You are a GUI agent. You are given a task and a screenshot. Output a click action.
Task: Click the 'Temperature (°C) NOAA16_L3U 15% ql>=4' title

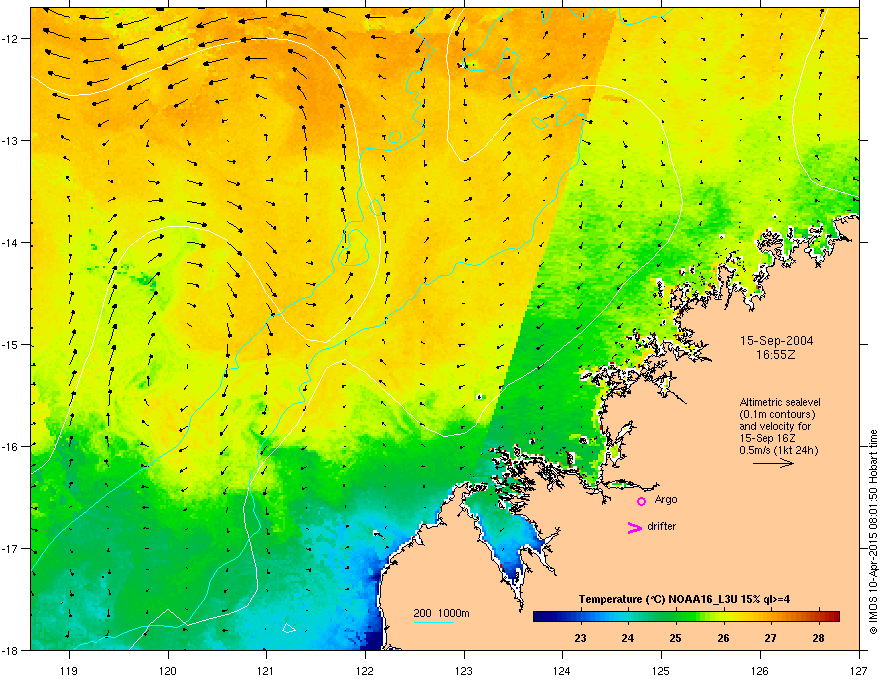(684, 599)
